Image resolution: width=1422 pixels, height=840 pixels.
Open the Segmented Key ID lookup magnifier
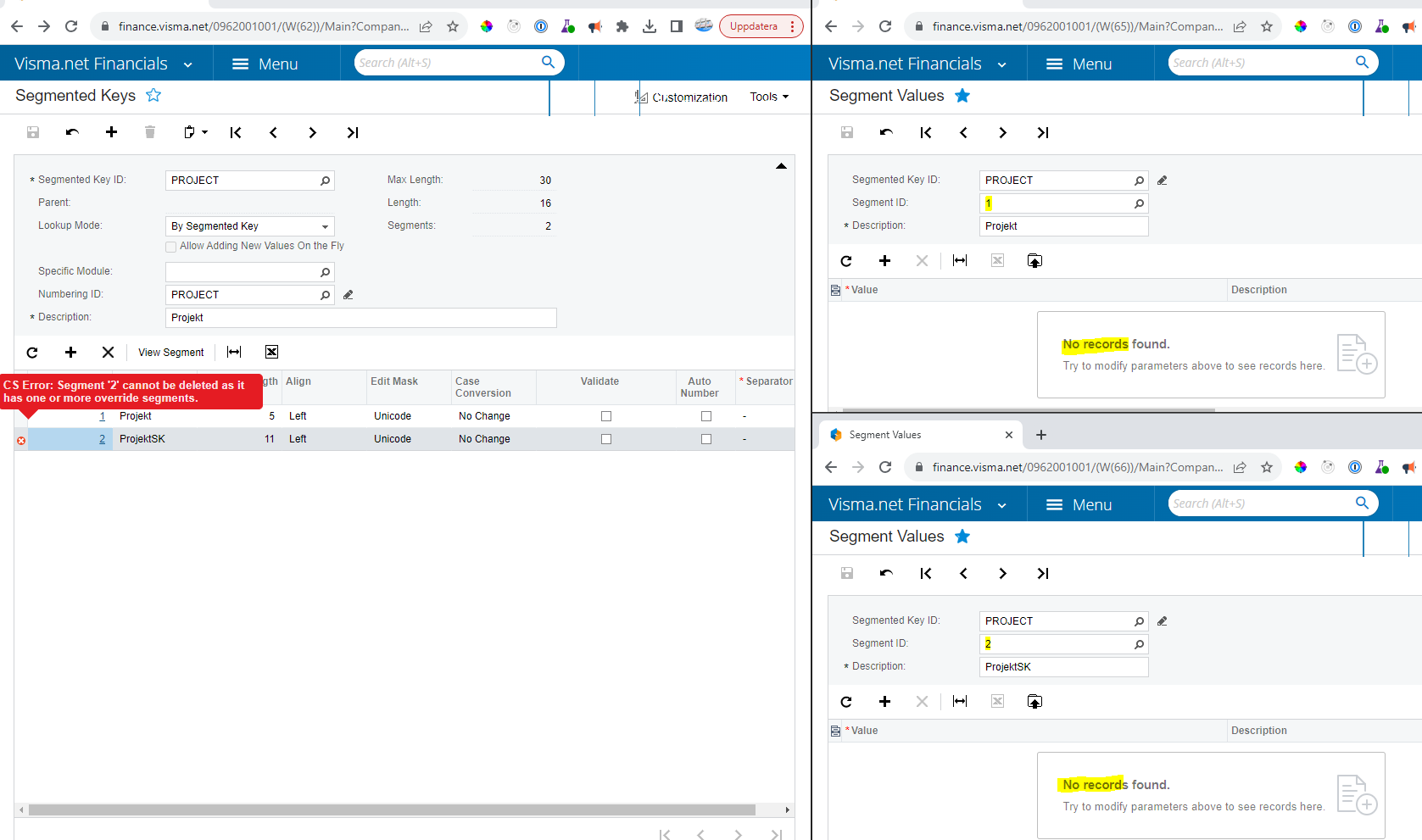325,180
